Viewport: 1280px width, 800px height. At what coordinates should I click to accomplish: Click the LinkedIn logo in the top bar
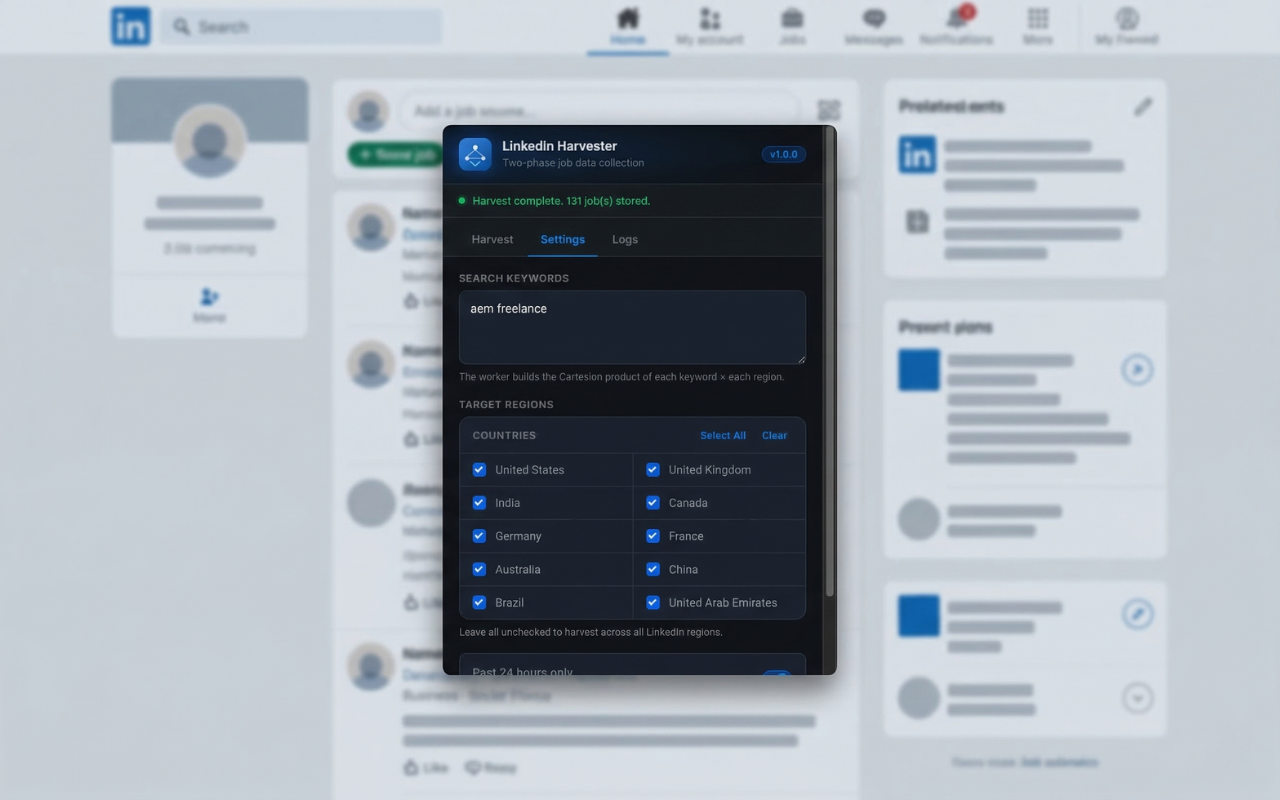pyautogui.click(x=130, y=26)
